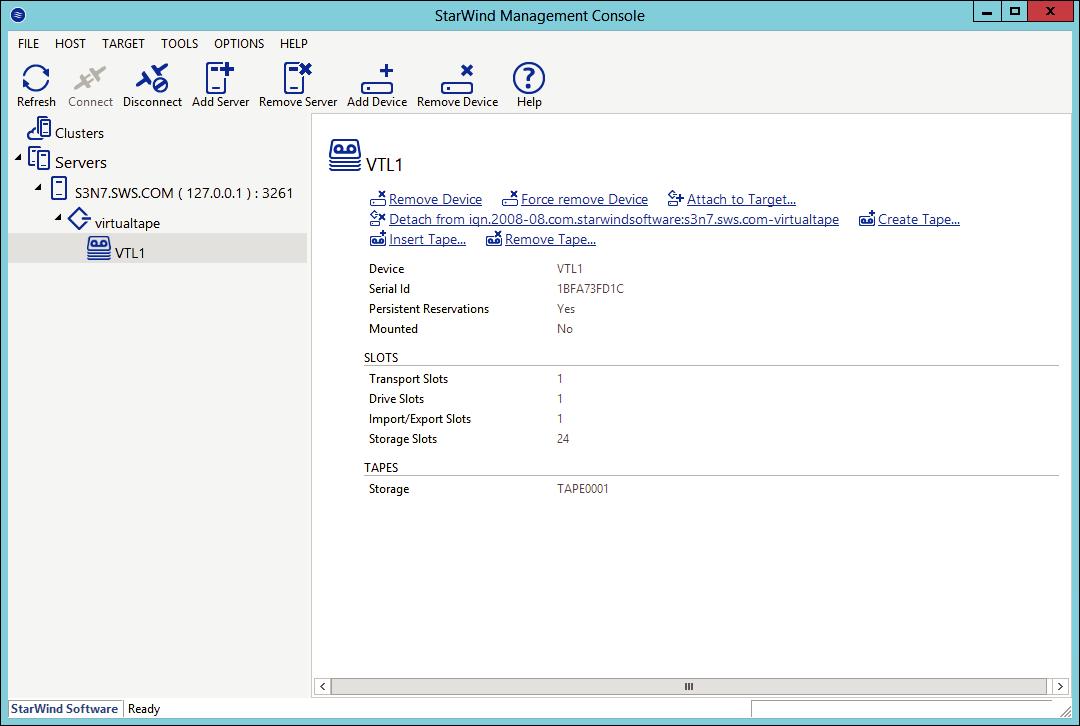Click the Drive Slots label
Viewport: 1080px width, 726px height.
click(x=396, y=399)
